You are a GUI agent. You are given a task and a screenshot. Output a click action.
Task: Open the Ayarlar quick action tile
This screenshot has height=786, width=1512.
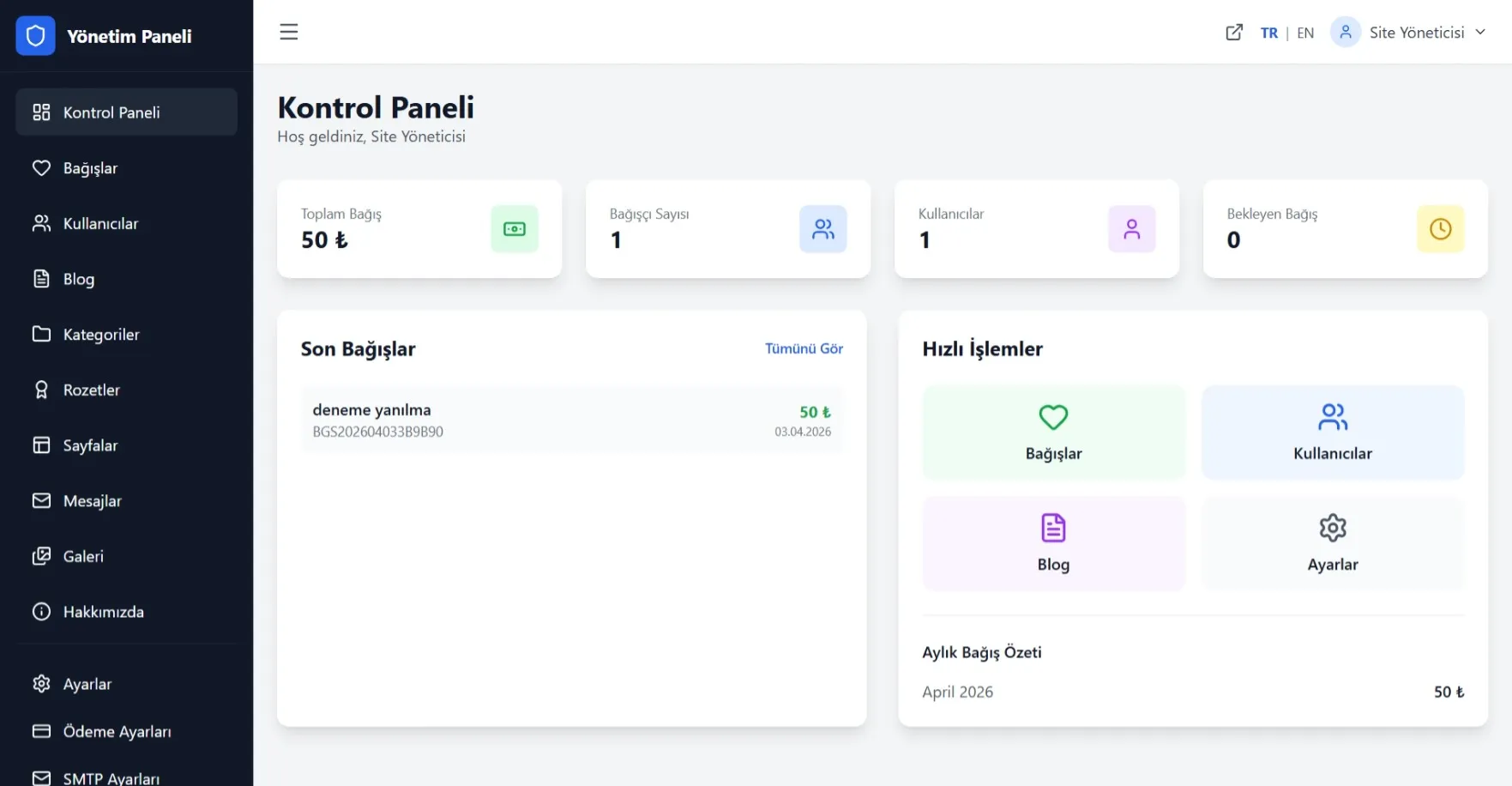click(x=1332, y=543)
